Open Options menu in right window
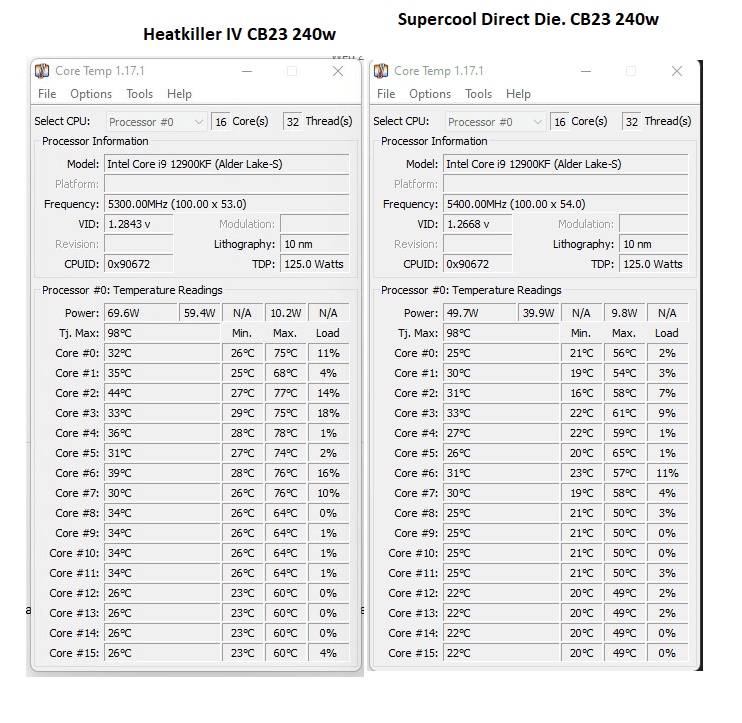742x723 pixels. pyautogui.click(x=430, y=94)
